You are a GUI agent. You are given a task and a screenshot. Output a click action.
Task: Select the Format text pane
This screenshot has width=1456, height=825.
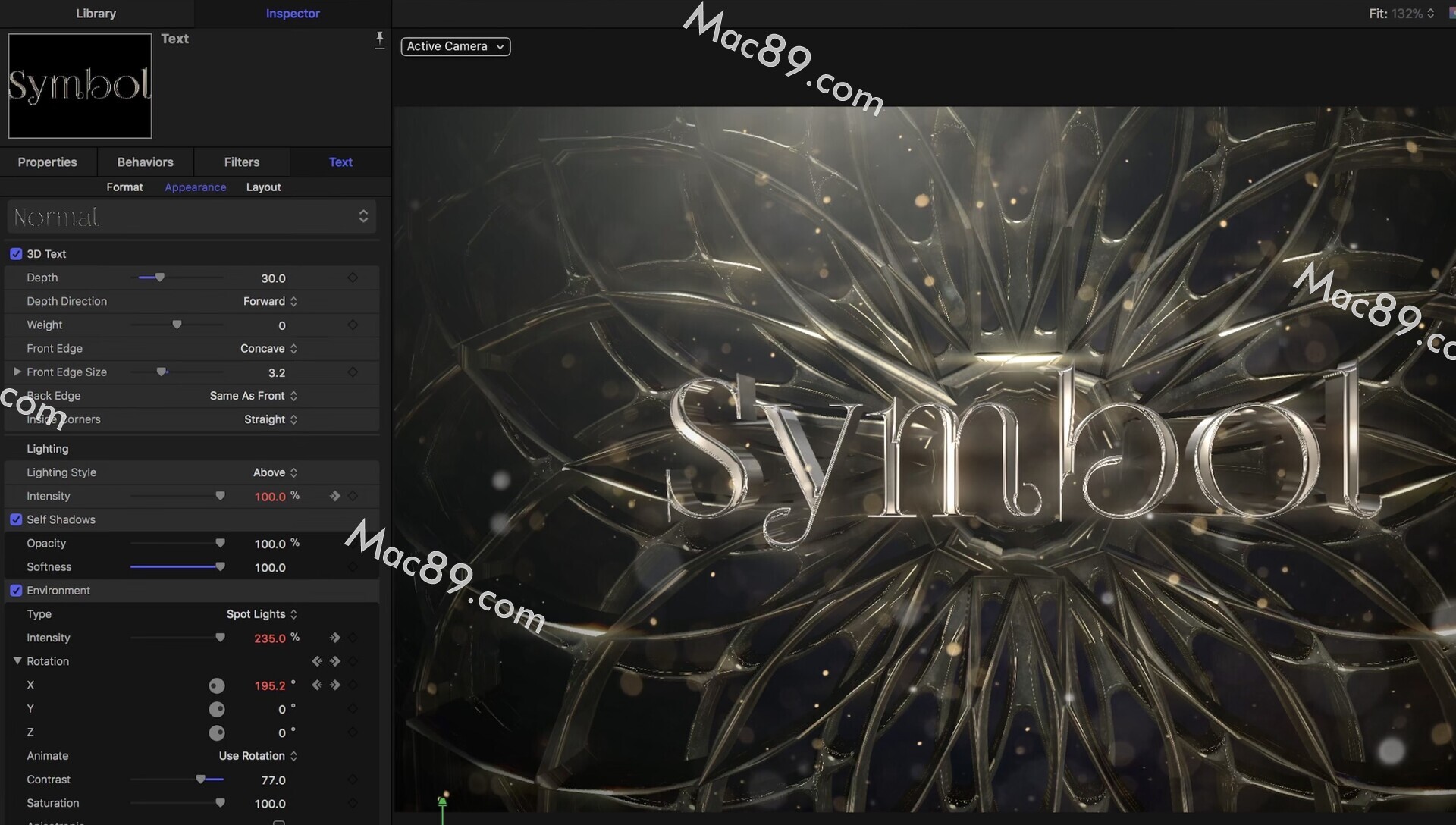124,187
